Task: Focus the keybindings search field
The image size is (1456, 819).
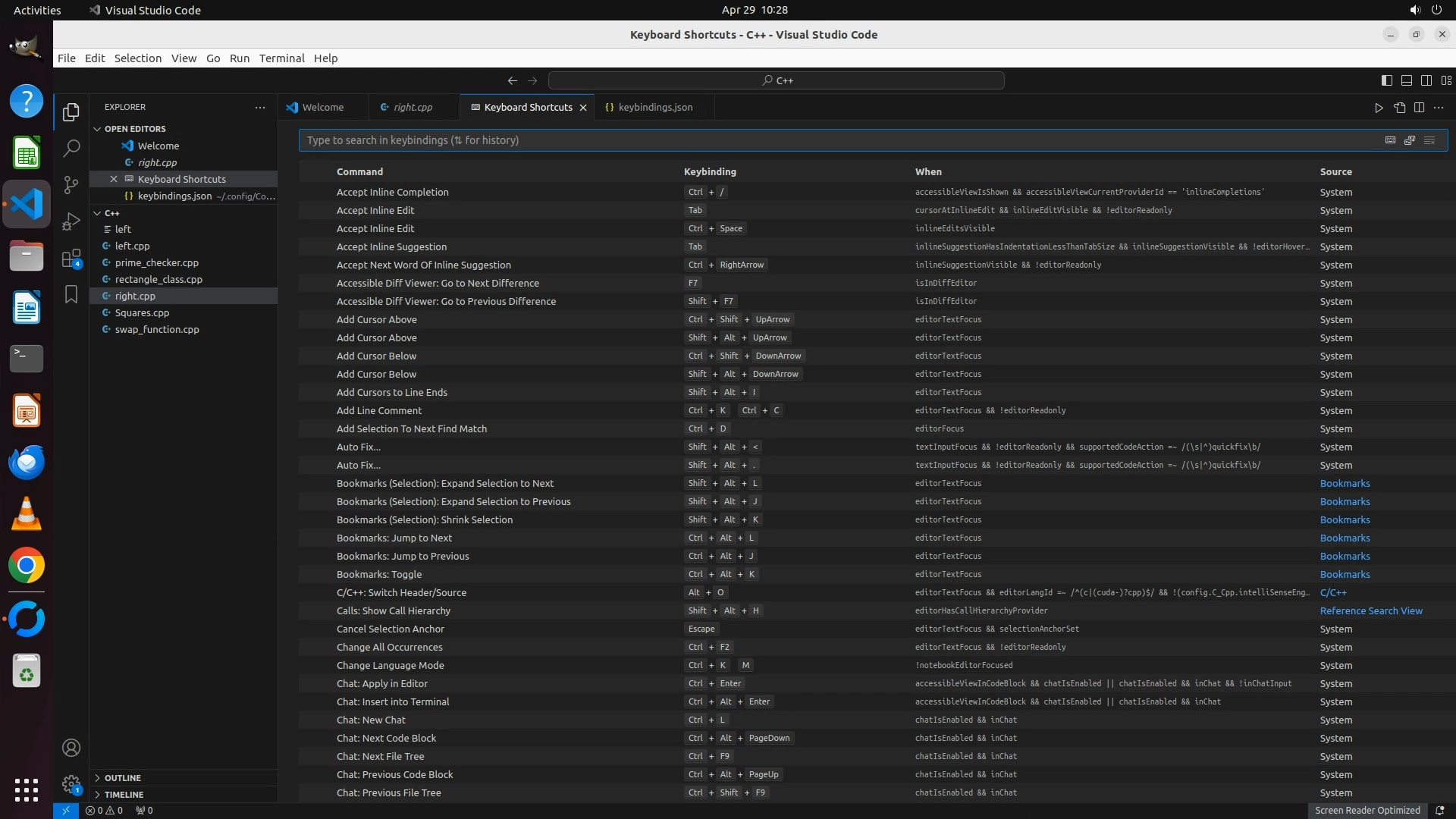Action: tap(834, 140)
